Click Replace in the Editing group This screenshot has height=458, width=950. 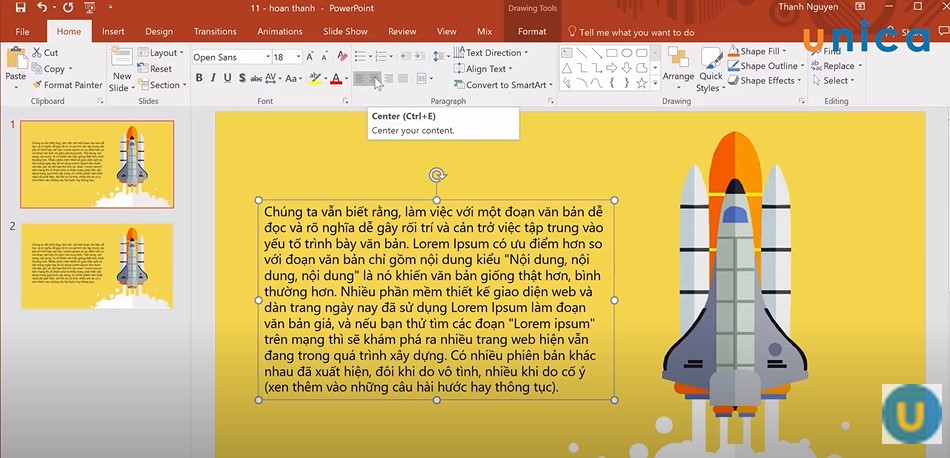tap(837, 66)
